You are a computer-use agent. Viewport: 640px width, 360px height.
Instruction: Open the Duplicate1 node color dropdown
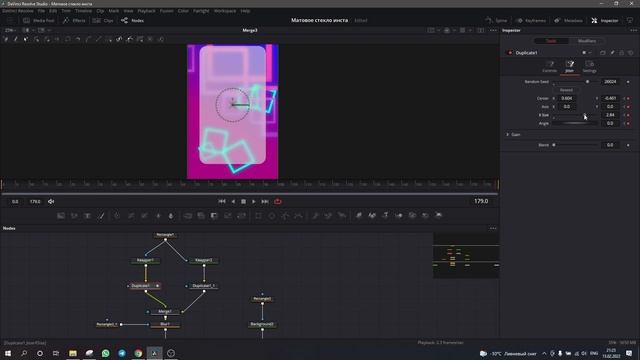[587, 53]
